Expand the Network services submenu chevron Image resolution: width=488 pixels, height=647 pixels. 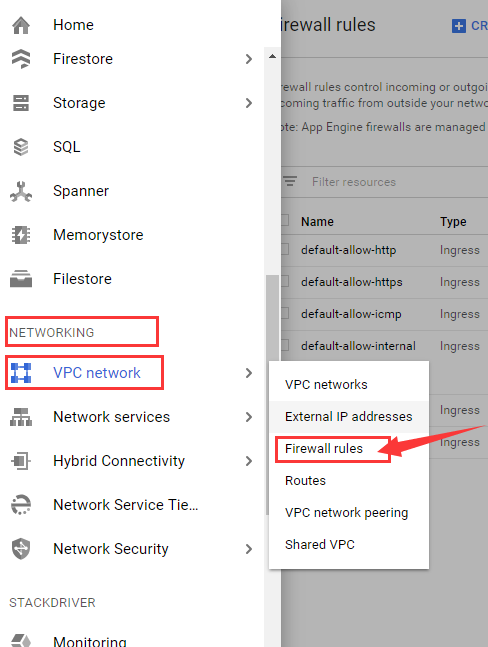tap(249, 417)
